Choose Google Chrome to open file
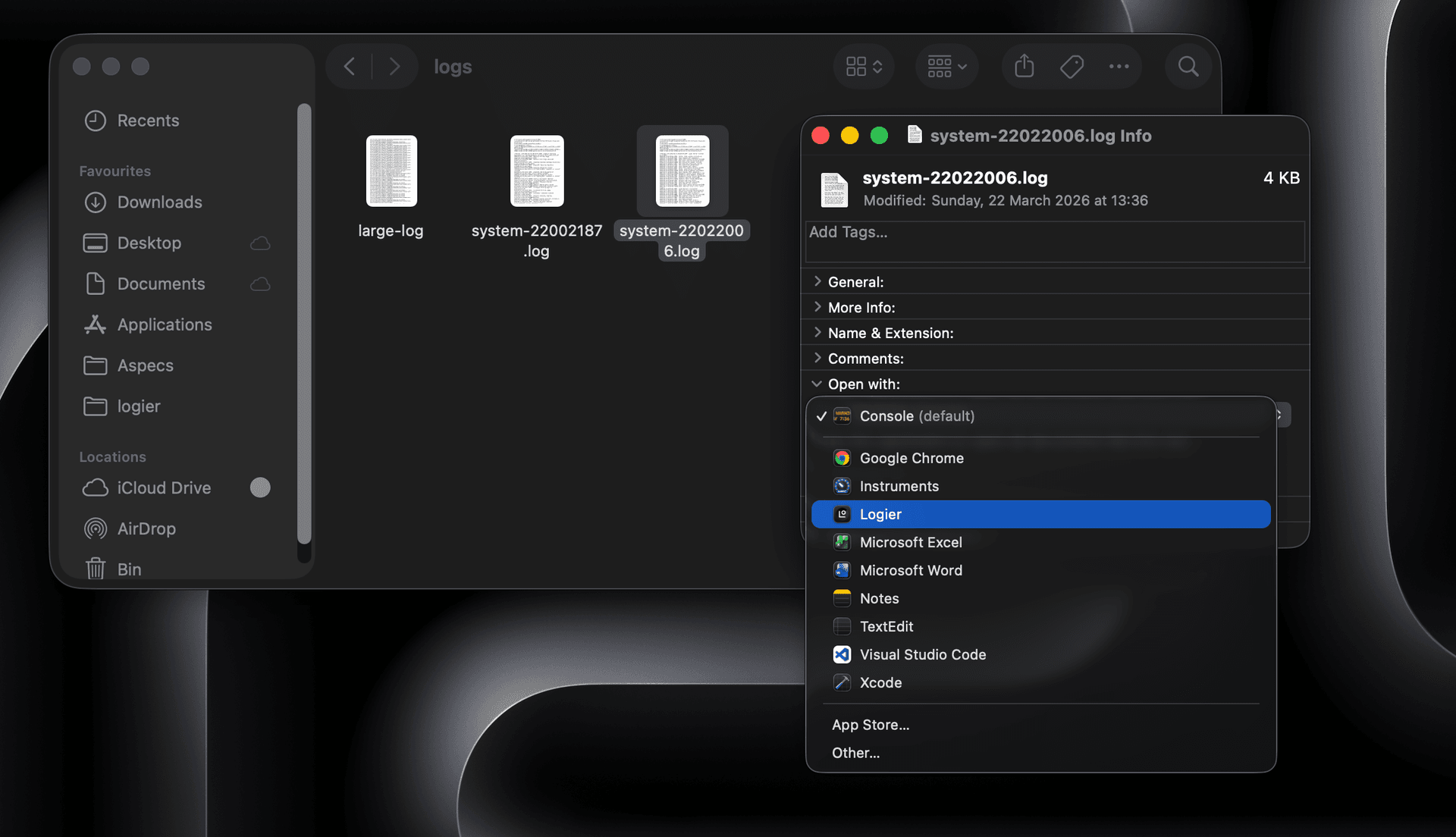This screenshot has height=837, width=1456. point(1040,459)
